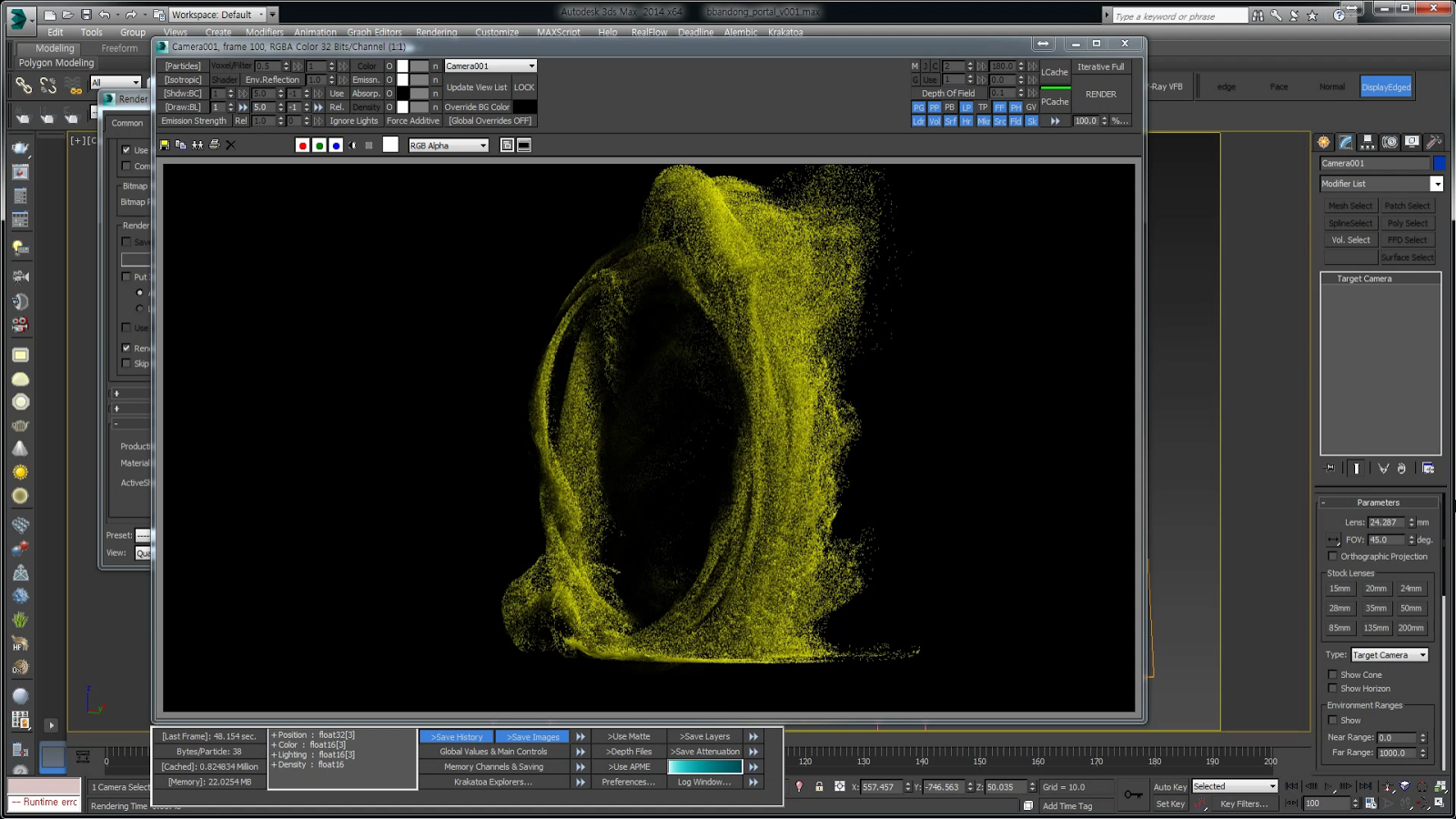Click the clone rendered frame window icon

pyautogui.click(x=197, y=145)
